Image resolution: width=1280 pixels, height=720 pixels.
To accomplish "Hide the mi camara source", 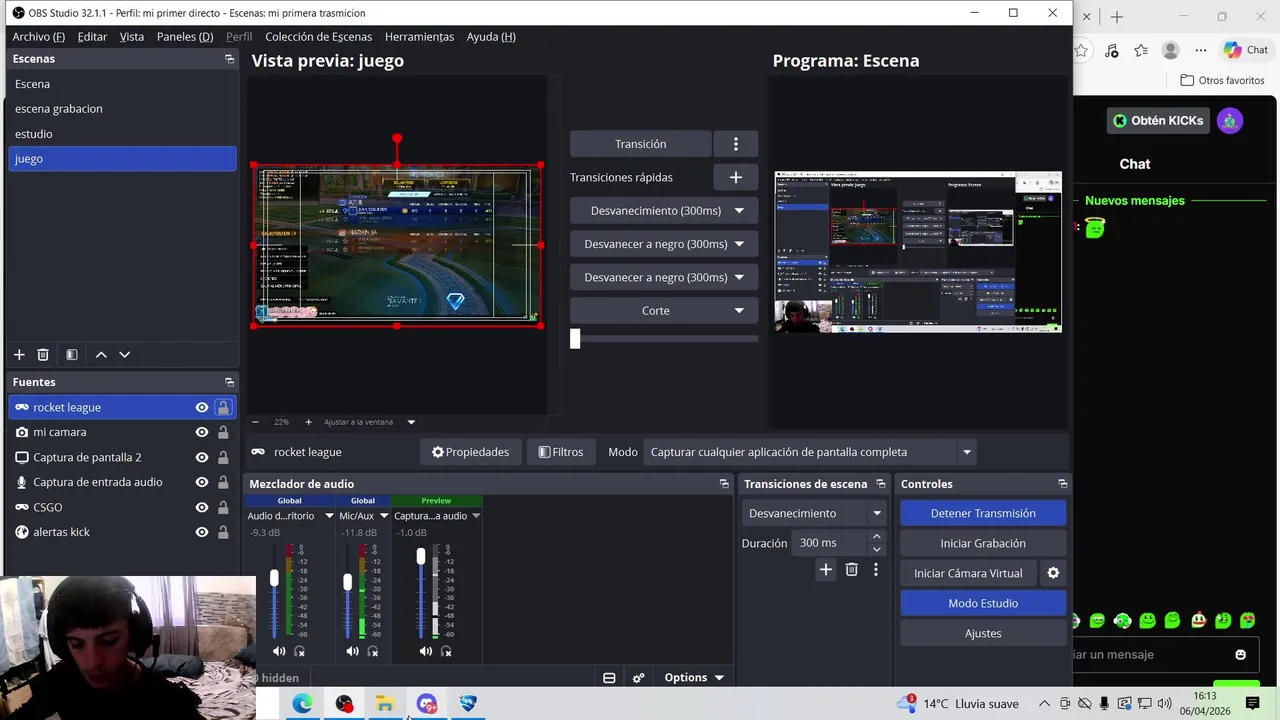I will pos(202,432).
